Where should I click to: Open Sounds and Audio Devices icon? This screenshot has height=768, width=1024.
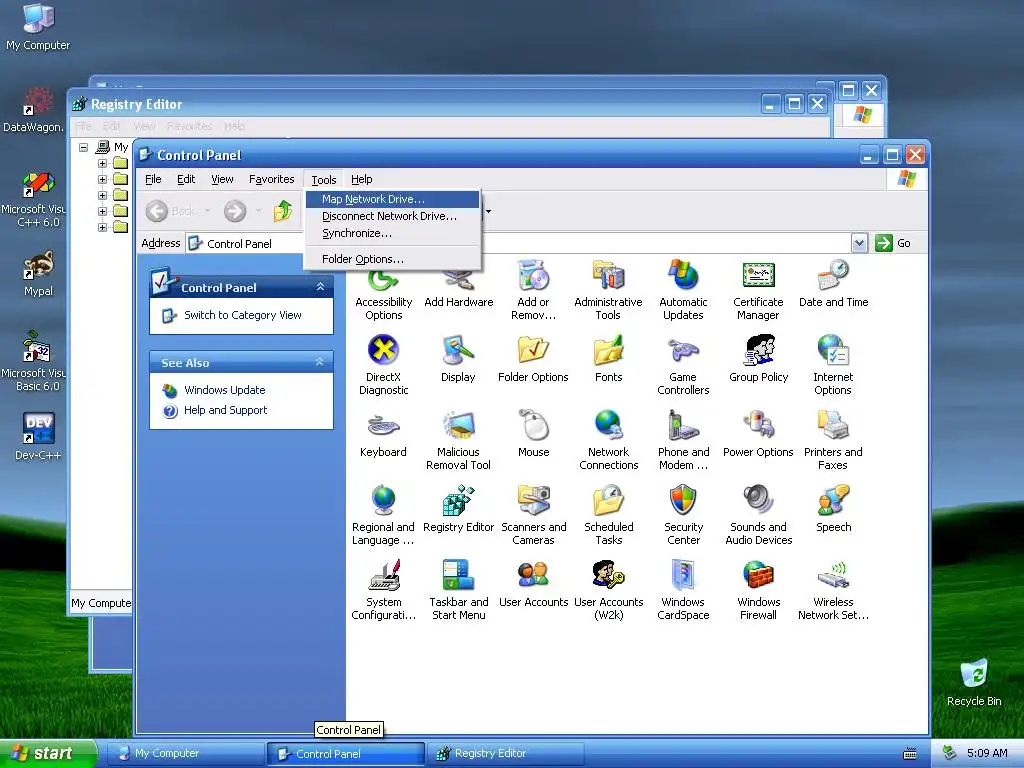pyautogui.click(x=758, y=516)
